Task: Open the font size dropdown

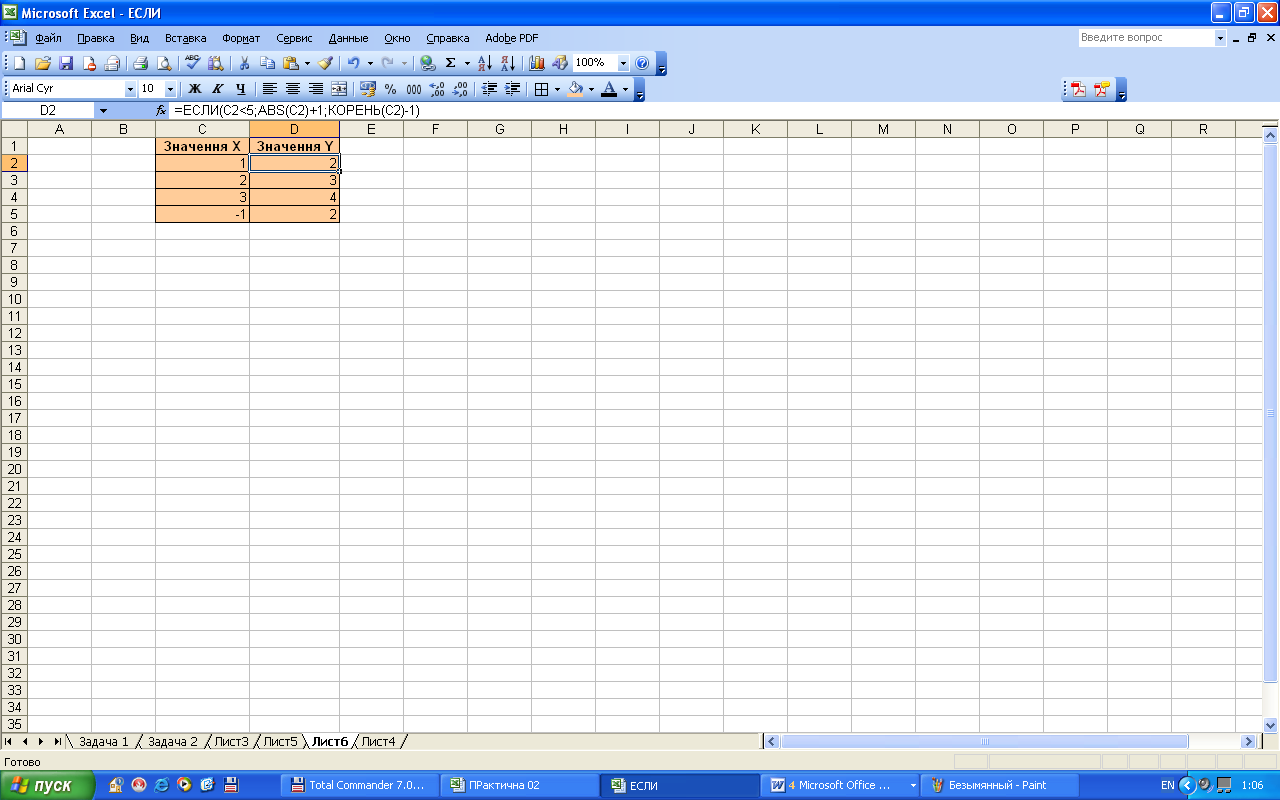Action: point(170,89)
